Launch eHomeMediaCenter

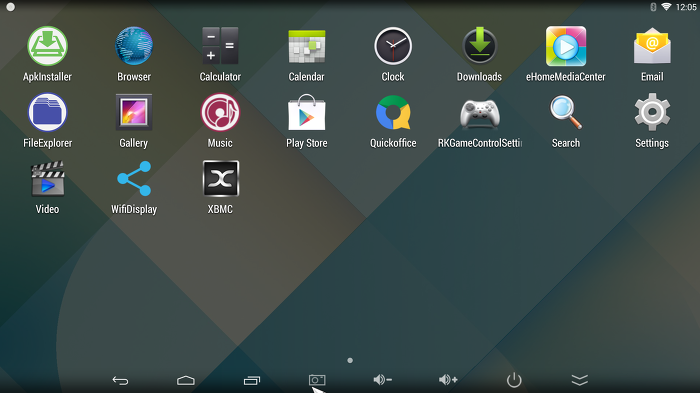tap(566, 46)
